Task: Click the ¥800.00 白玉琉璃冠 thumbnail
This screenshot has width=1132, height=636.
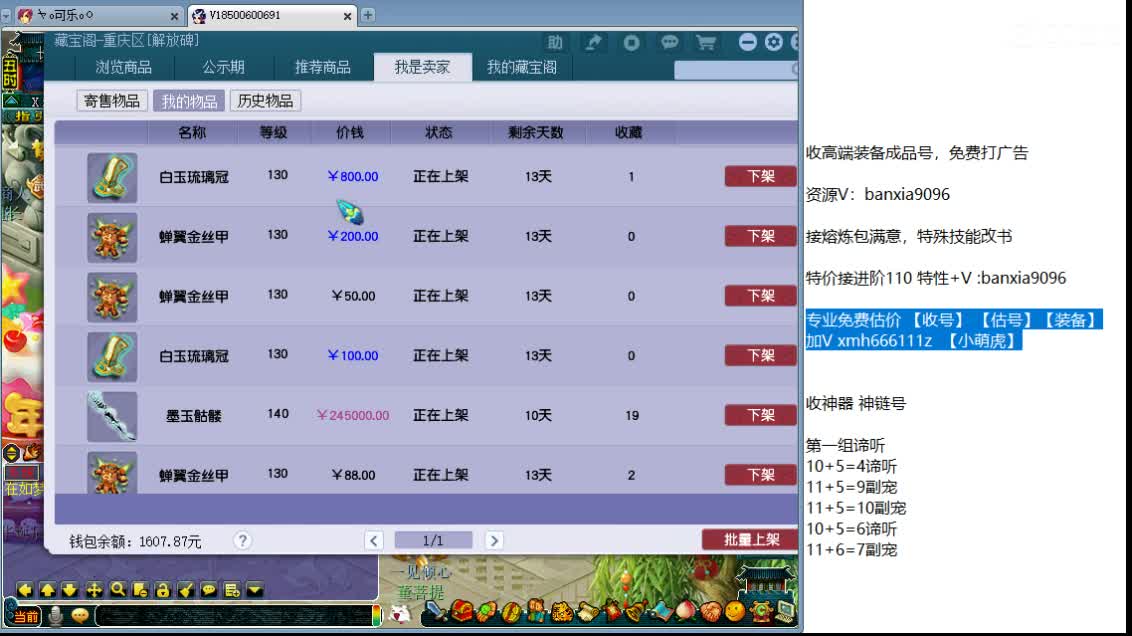Action: 112,178
